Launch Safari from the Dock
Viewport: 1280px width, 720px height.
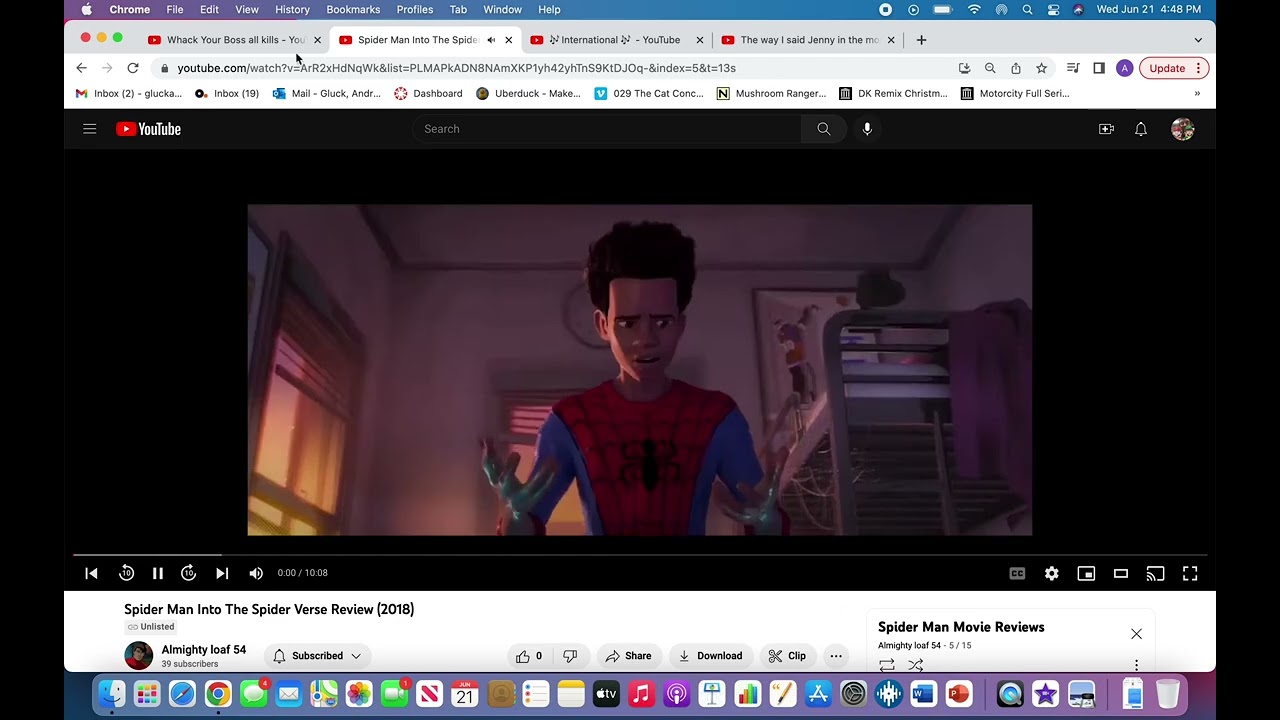click(x=182, y=694)
